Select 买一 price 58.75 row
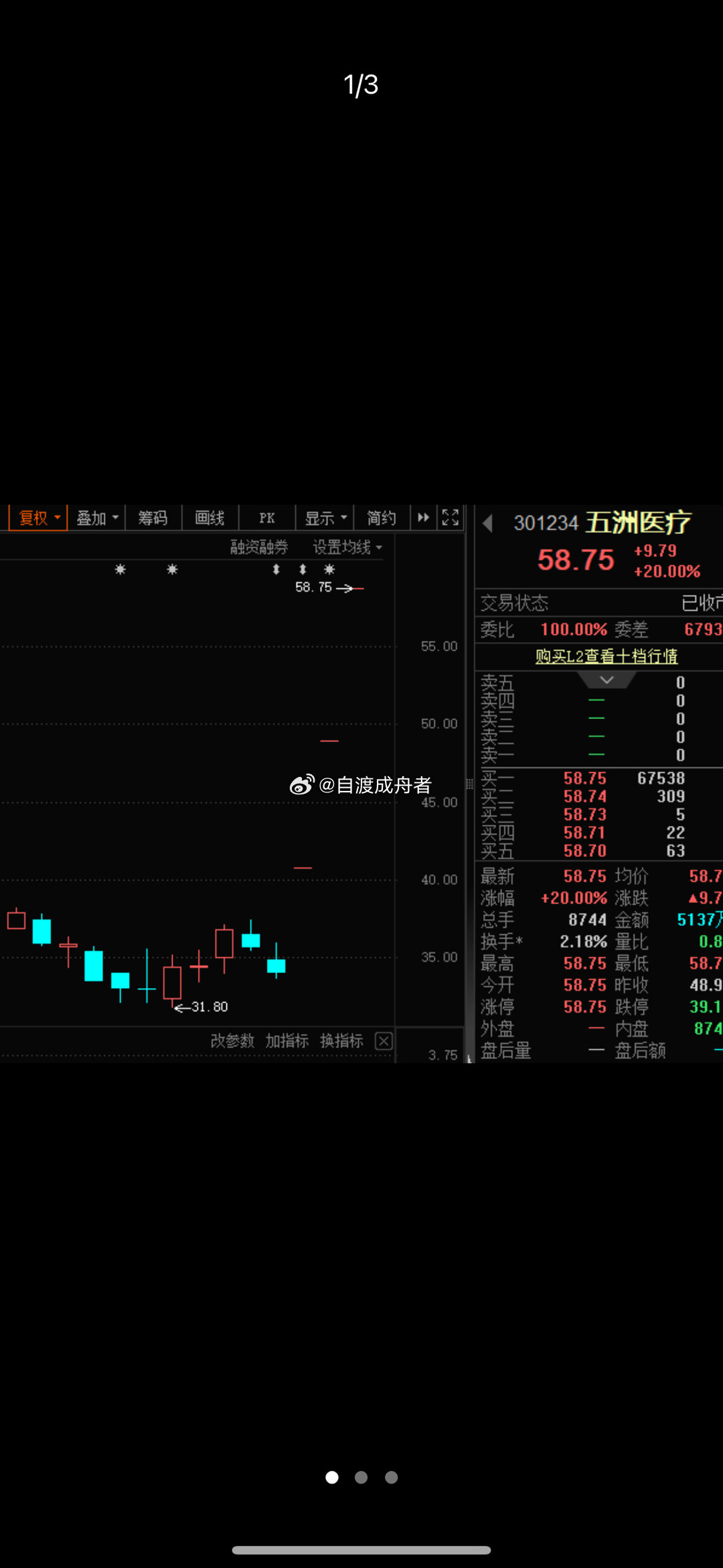Screen dimensions: 723x1568 tap(585, 778)
